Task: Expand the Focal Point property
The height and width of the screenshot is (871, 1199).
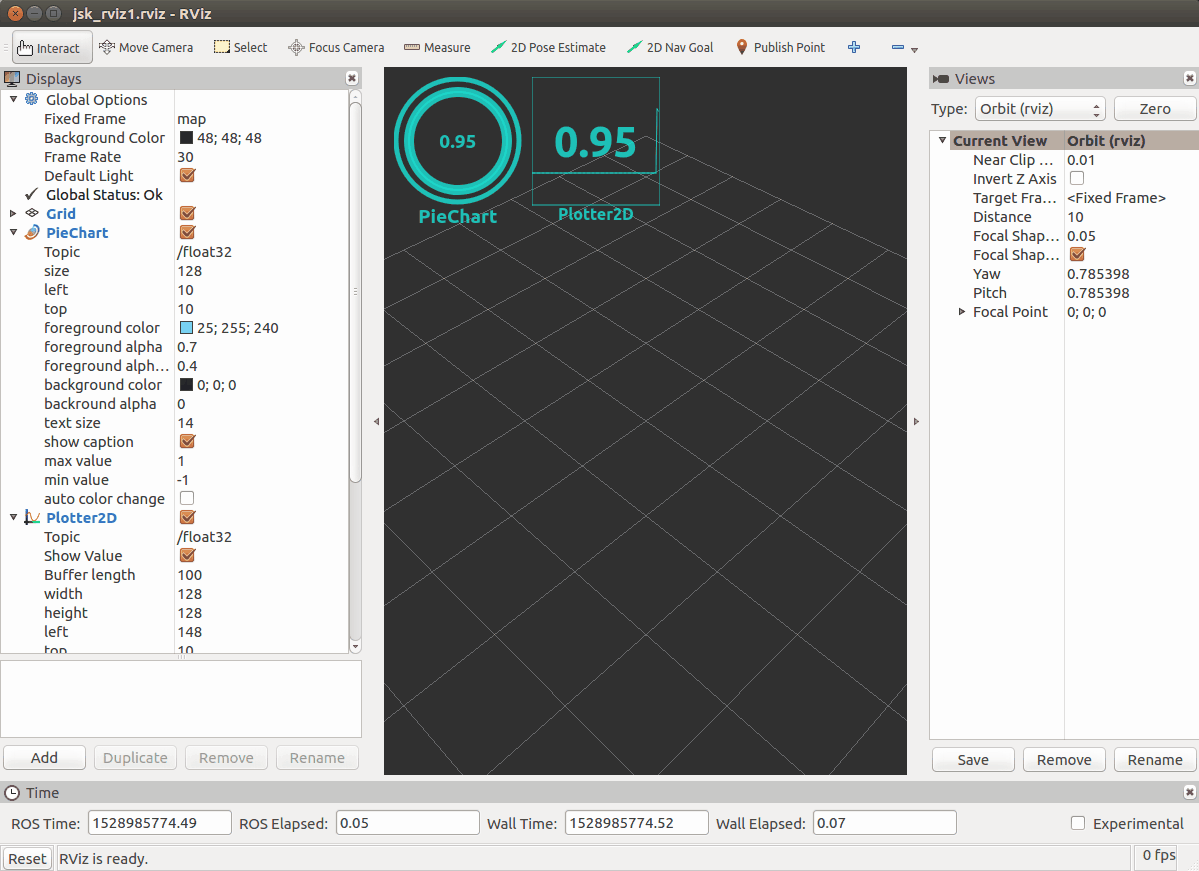Action: pos(962,312)
